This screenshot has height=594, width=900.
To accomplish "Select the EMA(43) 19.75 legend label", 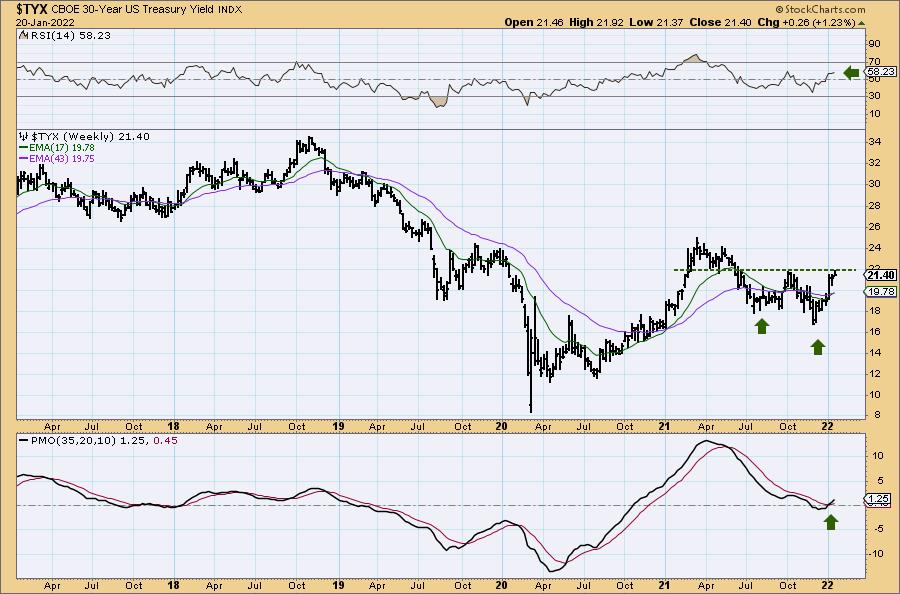I will pos(62,158).
